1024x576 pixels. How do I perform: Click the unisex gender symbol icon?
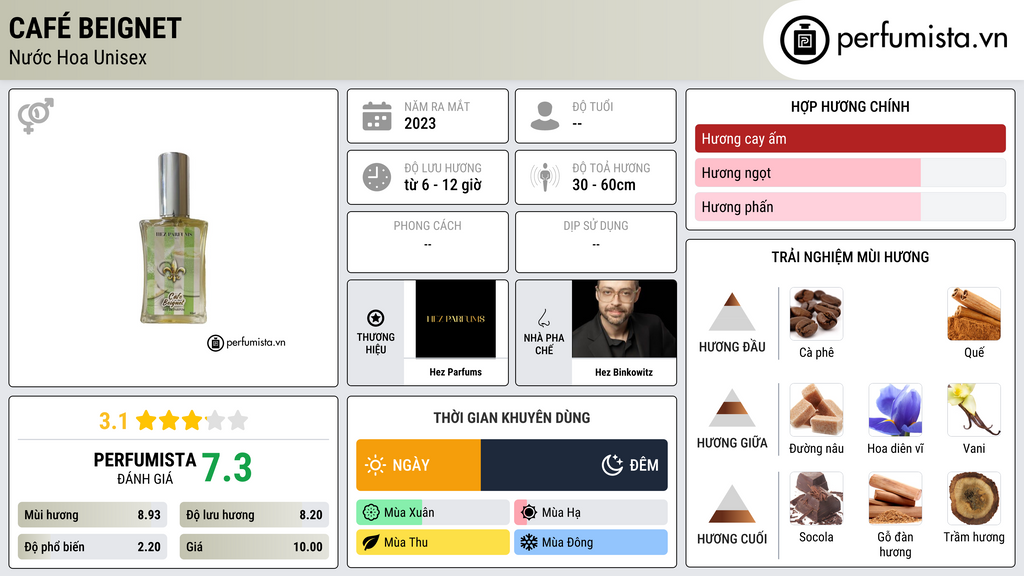point(36,116)
